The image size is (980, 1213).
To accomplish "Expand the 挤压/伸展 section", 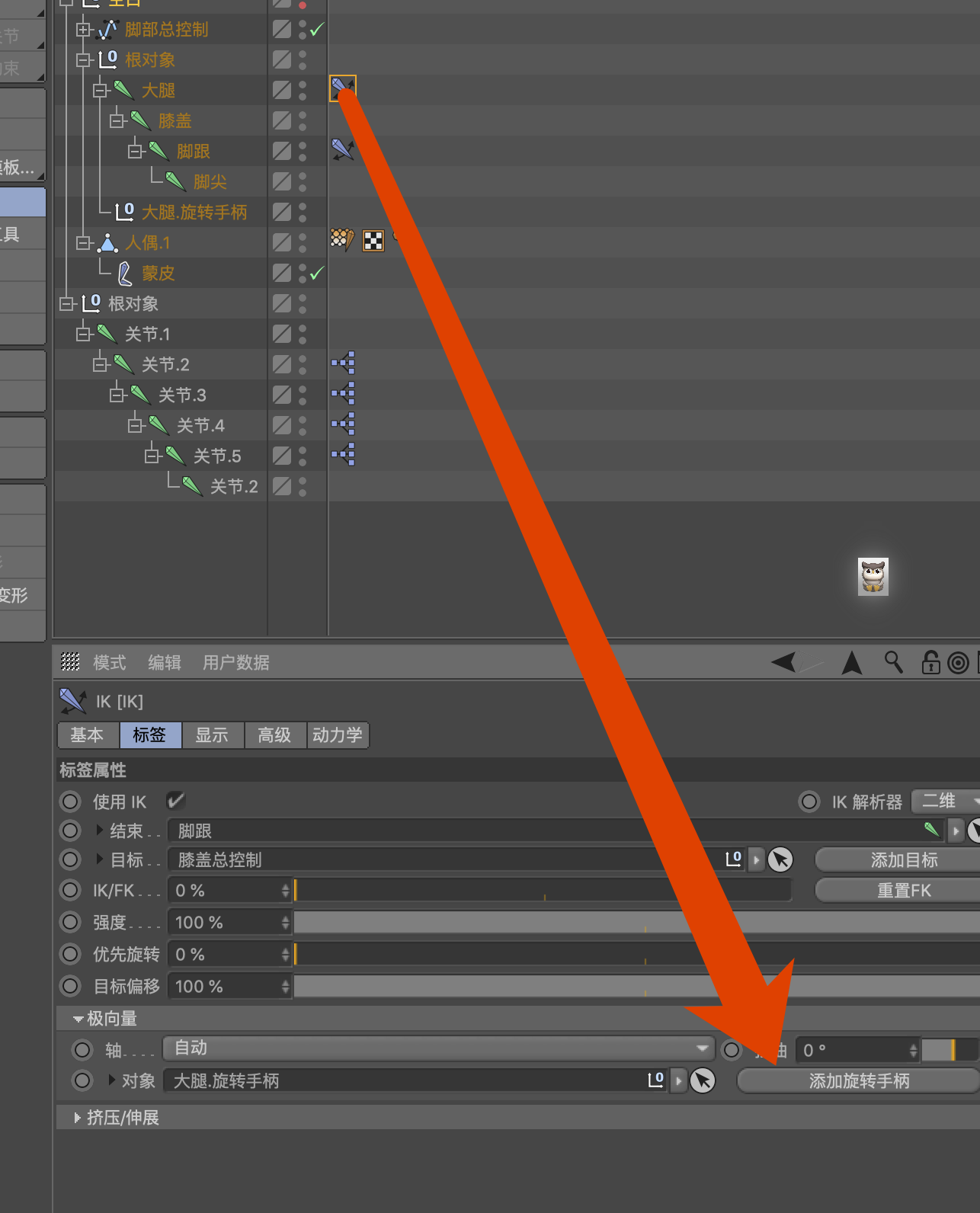I will 77,1118.
